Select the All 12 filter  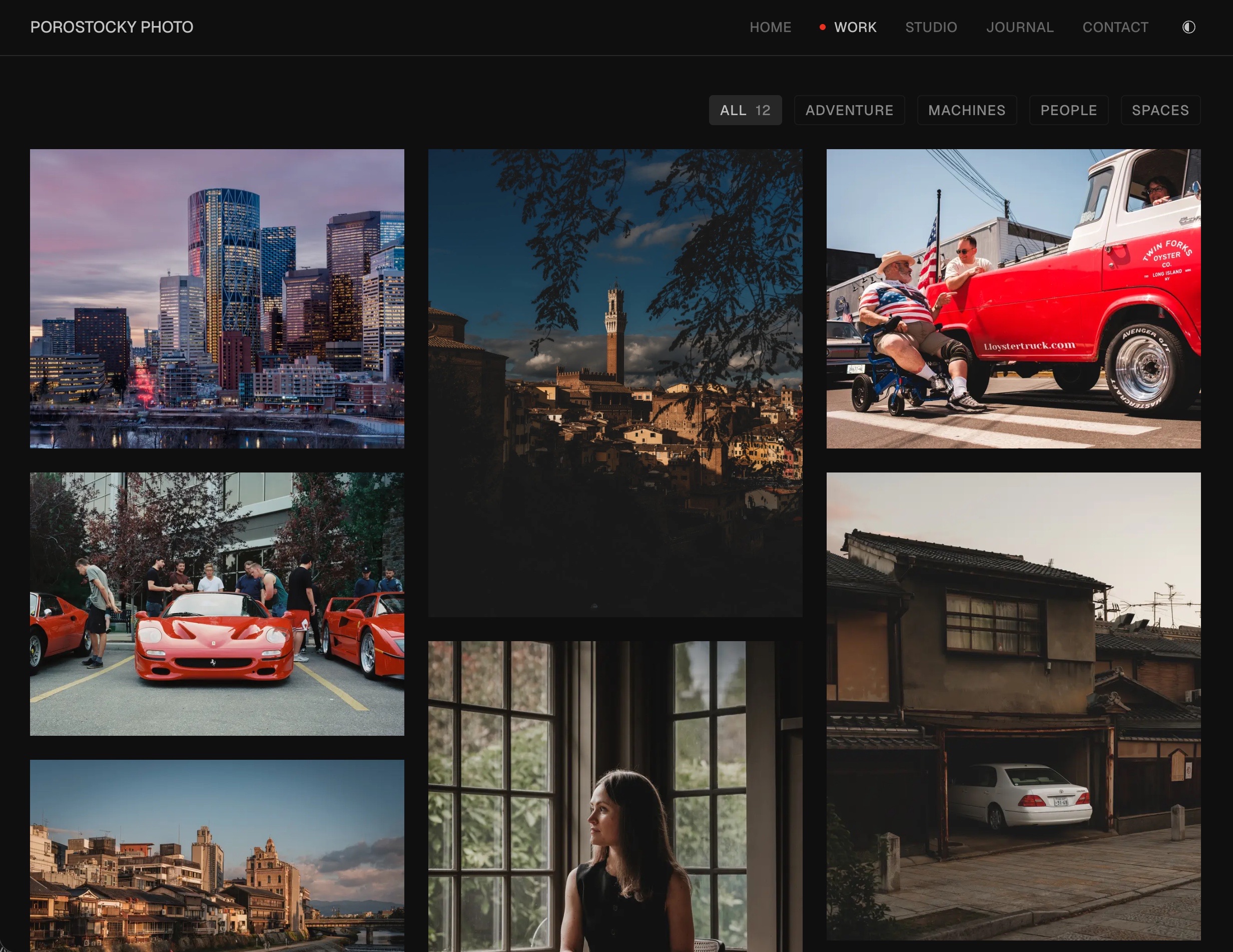(745, 110)
